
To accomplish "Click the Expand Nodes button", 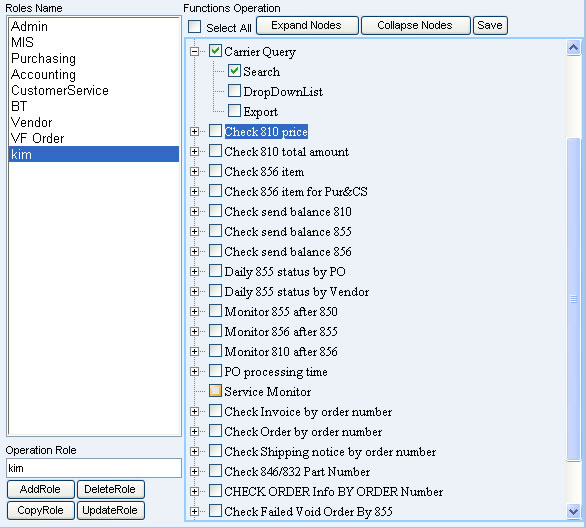I will [307, 25].
